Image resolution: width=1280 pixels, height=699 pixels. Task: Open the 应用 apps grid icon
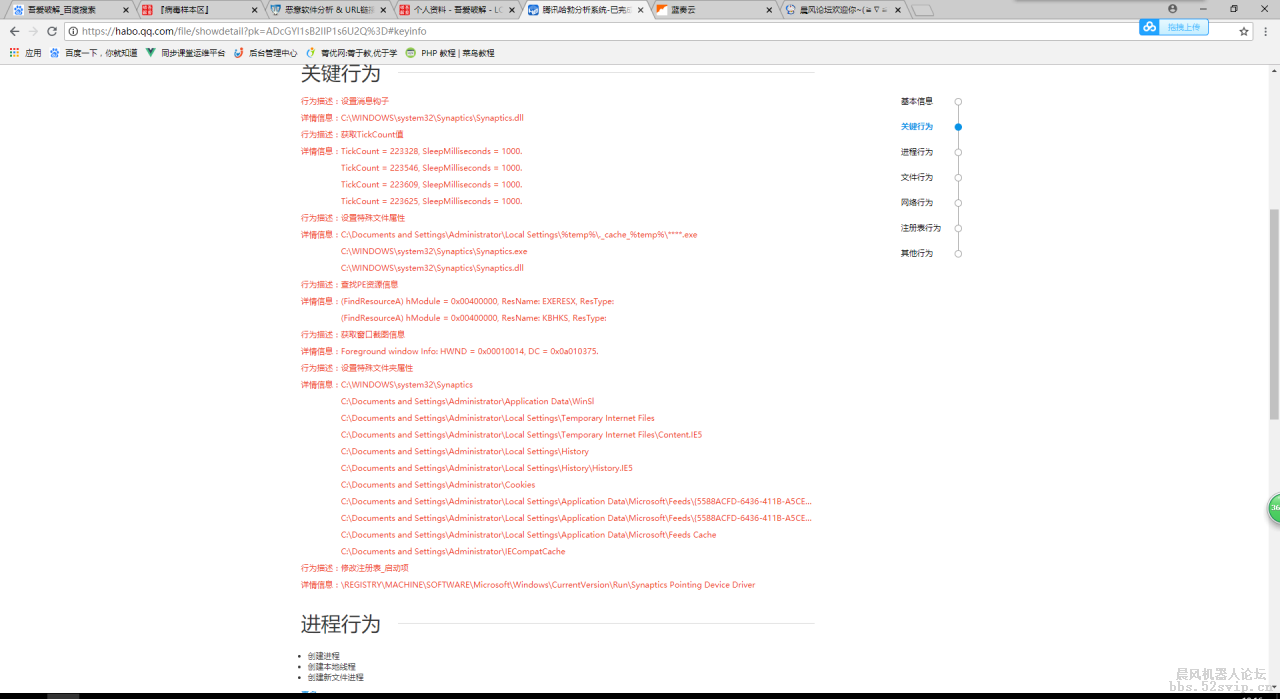[15, 53]
